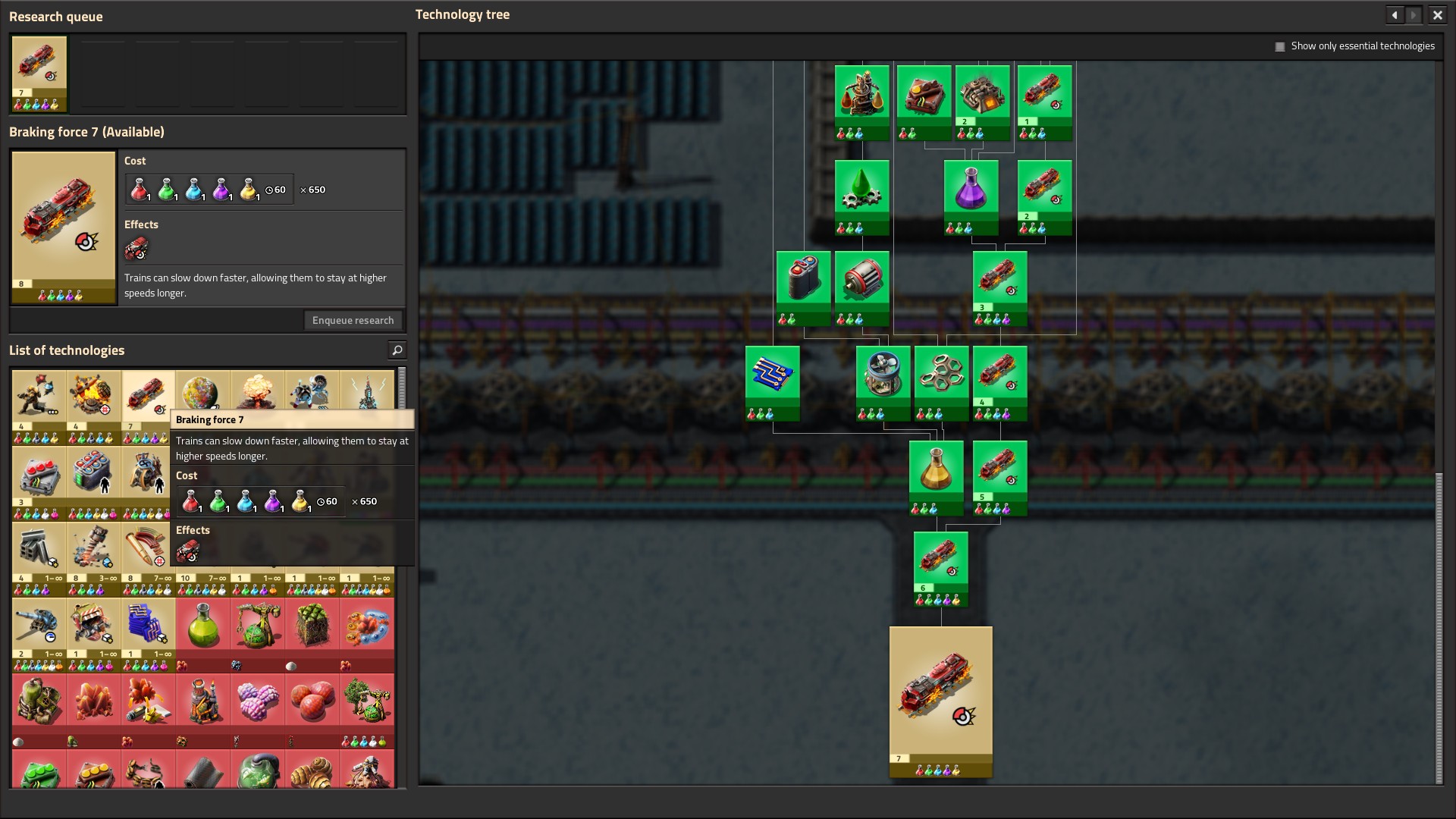
Task: Pick the Braking force 7 entry in technology list
Action: click(x=149, y=407)
